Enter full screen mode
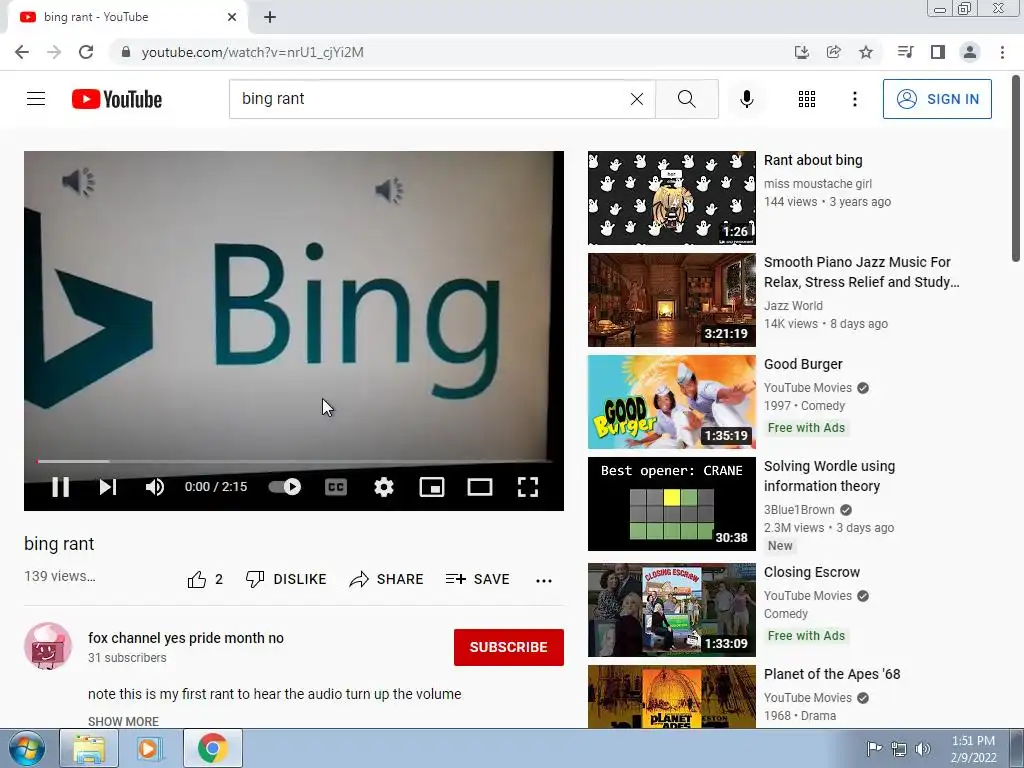 click(x=528, y=487)
